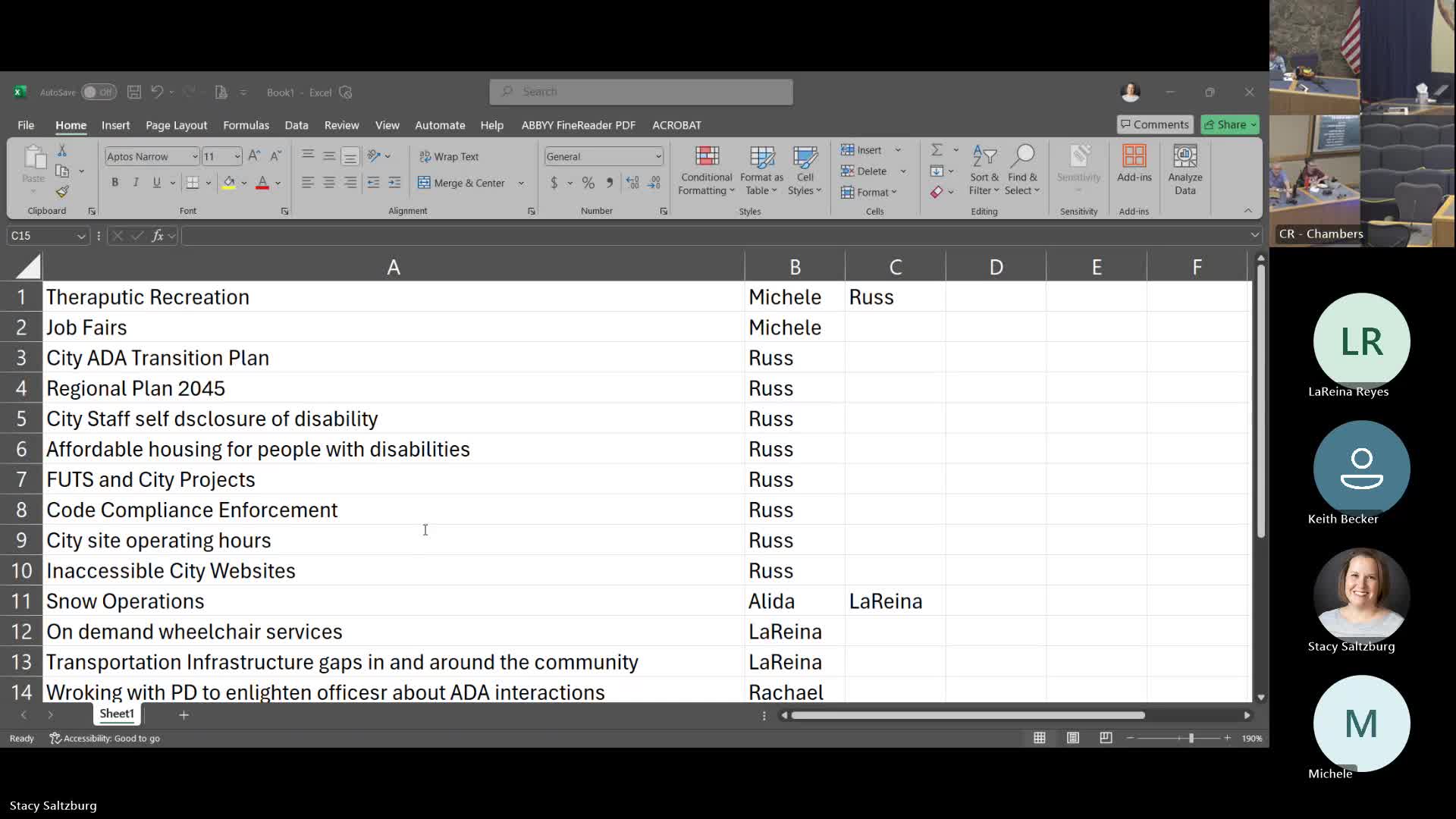Apply Bold formatting
1456x819 pixels.
click(x=115, y=183)
